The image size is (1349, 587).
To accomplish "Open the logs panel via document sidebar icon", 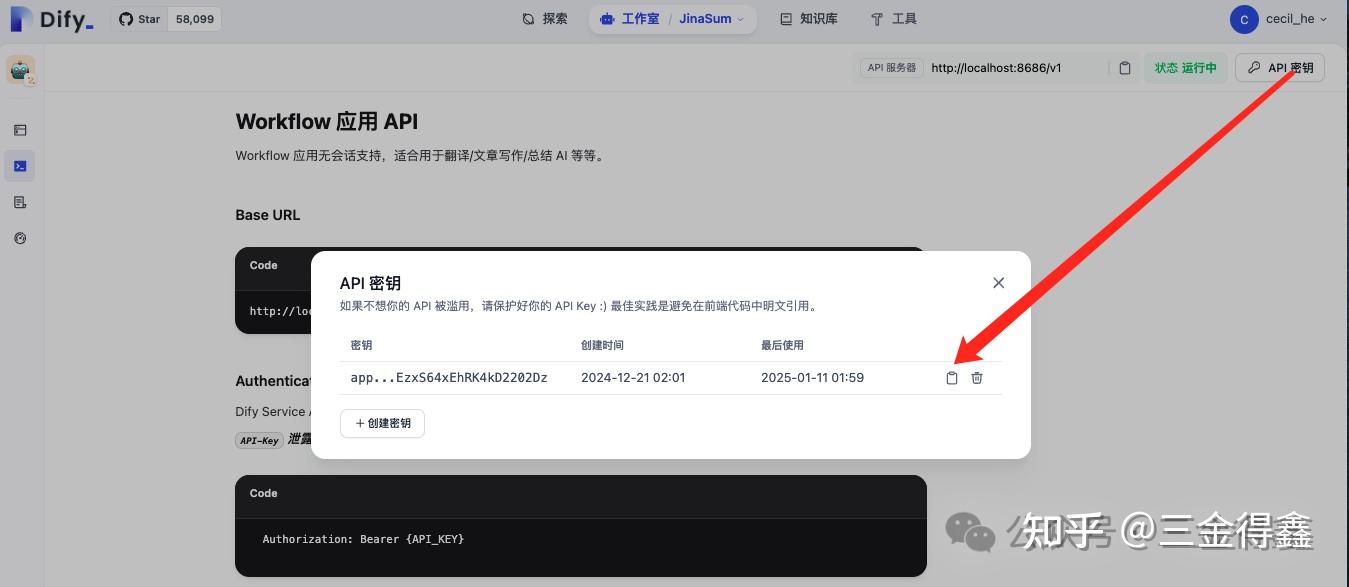I will (x=19, y=201).
